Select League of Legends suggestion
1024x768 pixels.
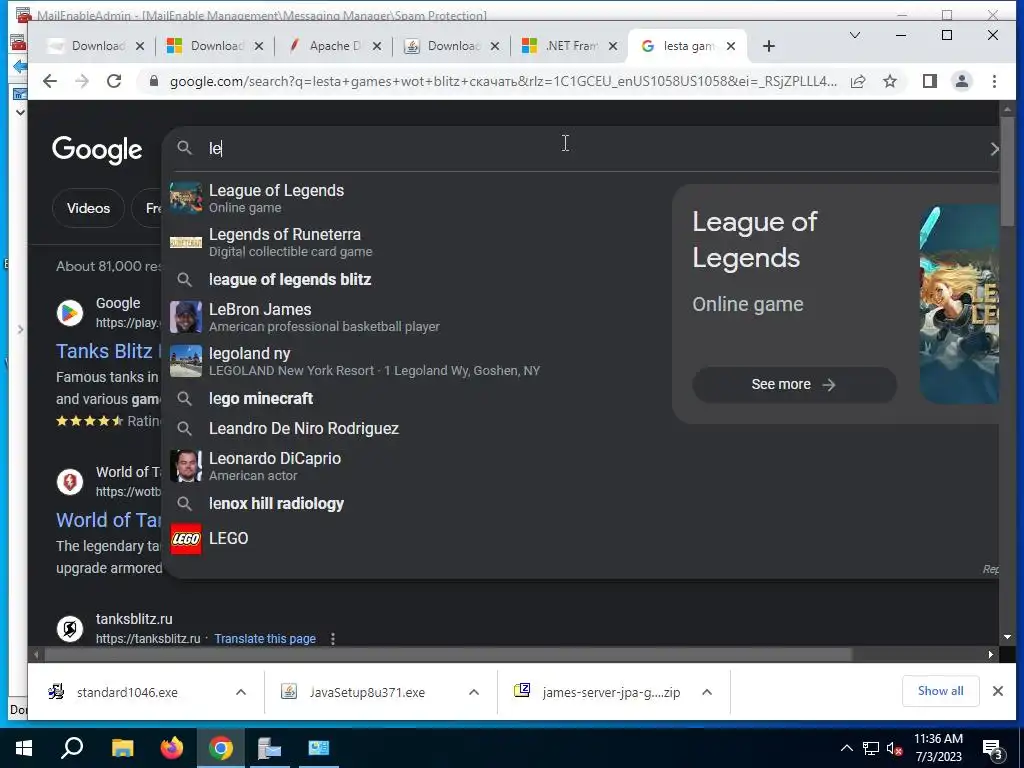pos(418,198)
